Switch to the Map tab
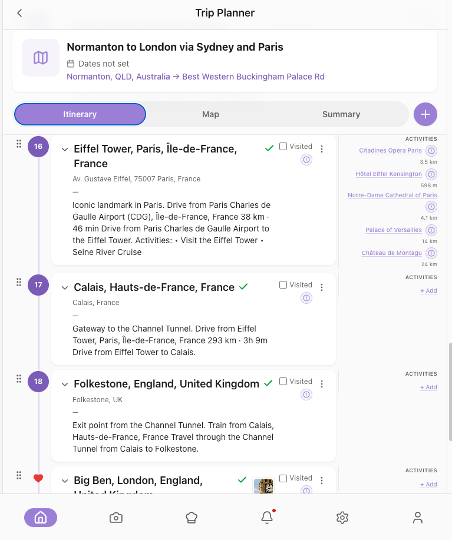 pyautogui.click(x=210, y=114)
